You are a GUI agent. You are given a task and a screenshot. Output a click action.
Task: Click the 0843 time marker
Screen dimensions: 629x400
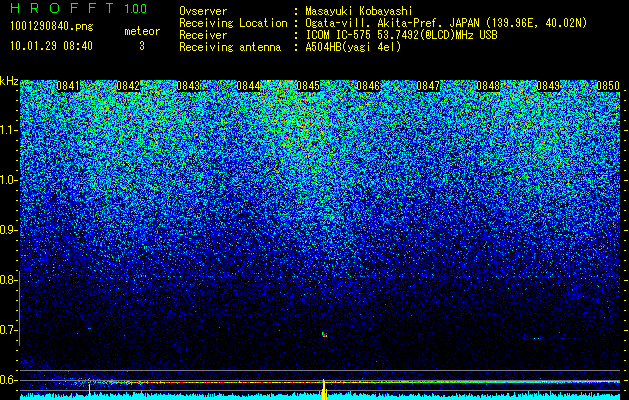tap(188, 86)
